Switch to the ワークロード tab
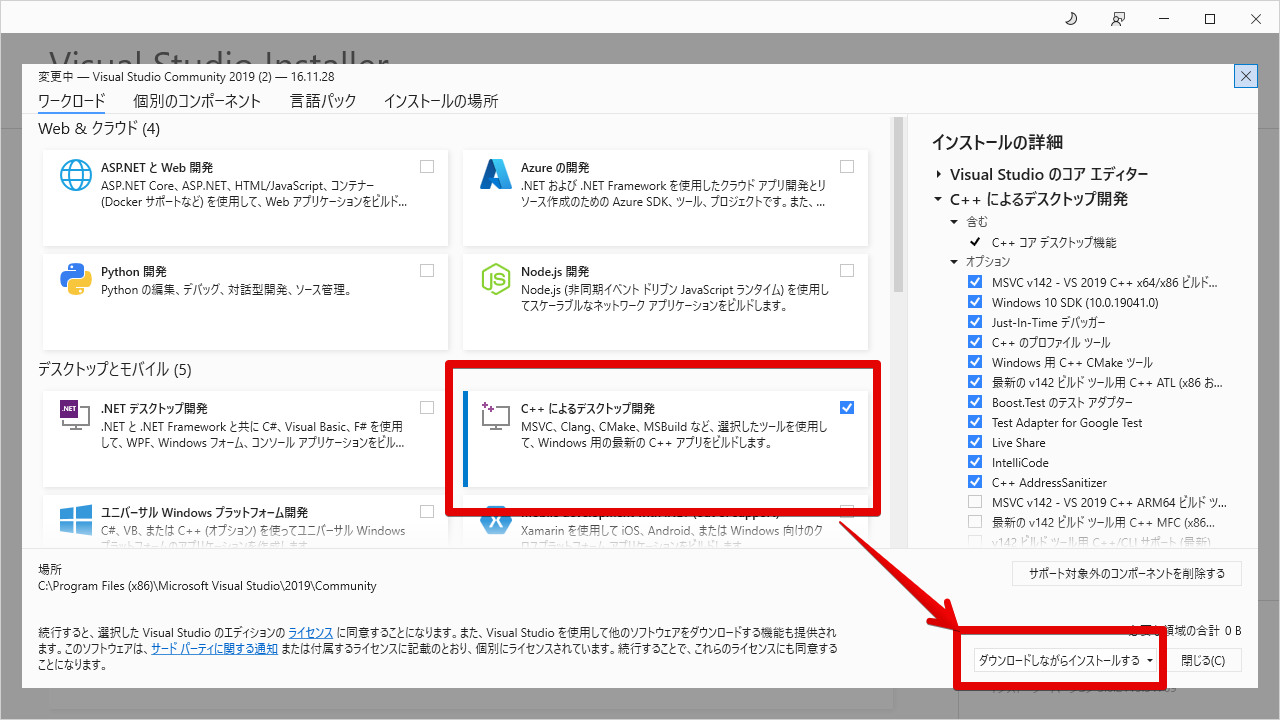Image resolution: width=1280 pixels, height=720 pixels. (72, 101)
